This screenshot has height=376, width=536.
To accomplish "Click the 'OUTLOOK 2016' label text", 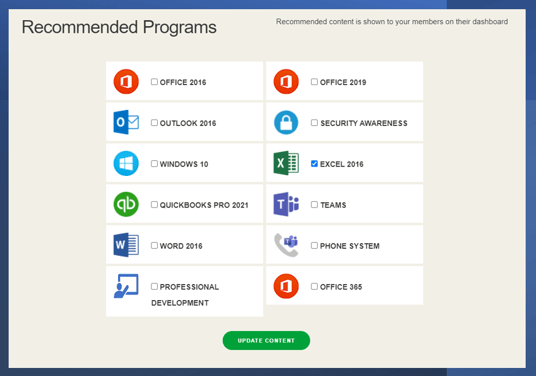I will click(188, 123).
